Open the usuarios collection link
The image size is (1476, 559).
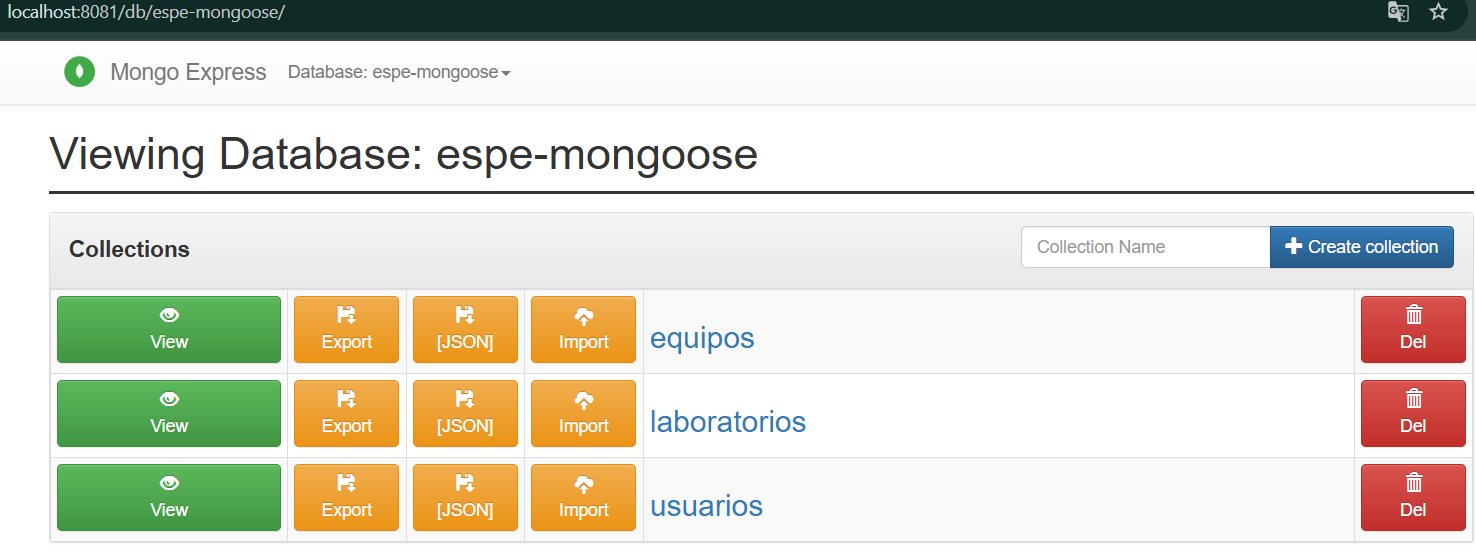pyautogui.click(x=706, y=506)
